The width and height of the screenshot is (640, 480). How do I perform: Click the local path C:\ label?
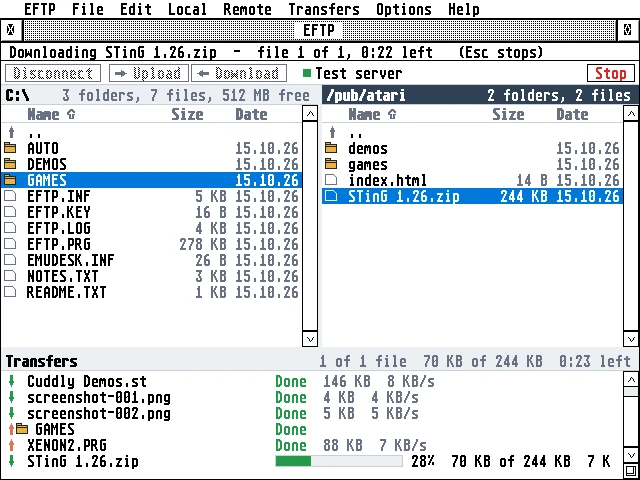point(17,96)
